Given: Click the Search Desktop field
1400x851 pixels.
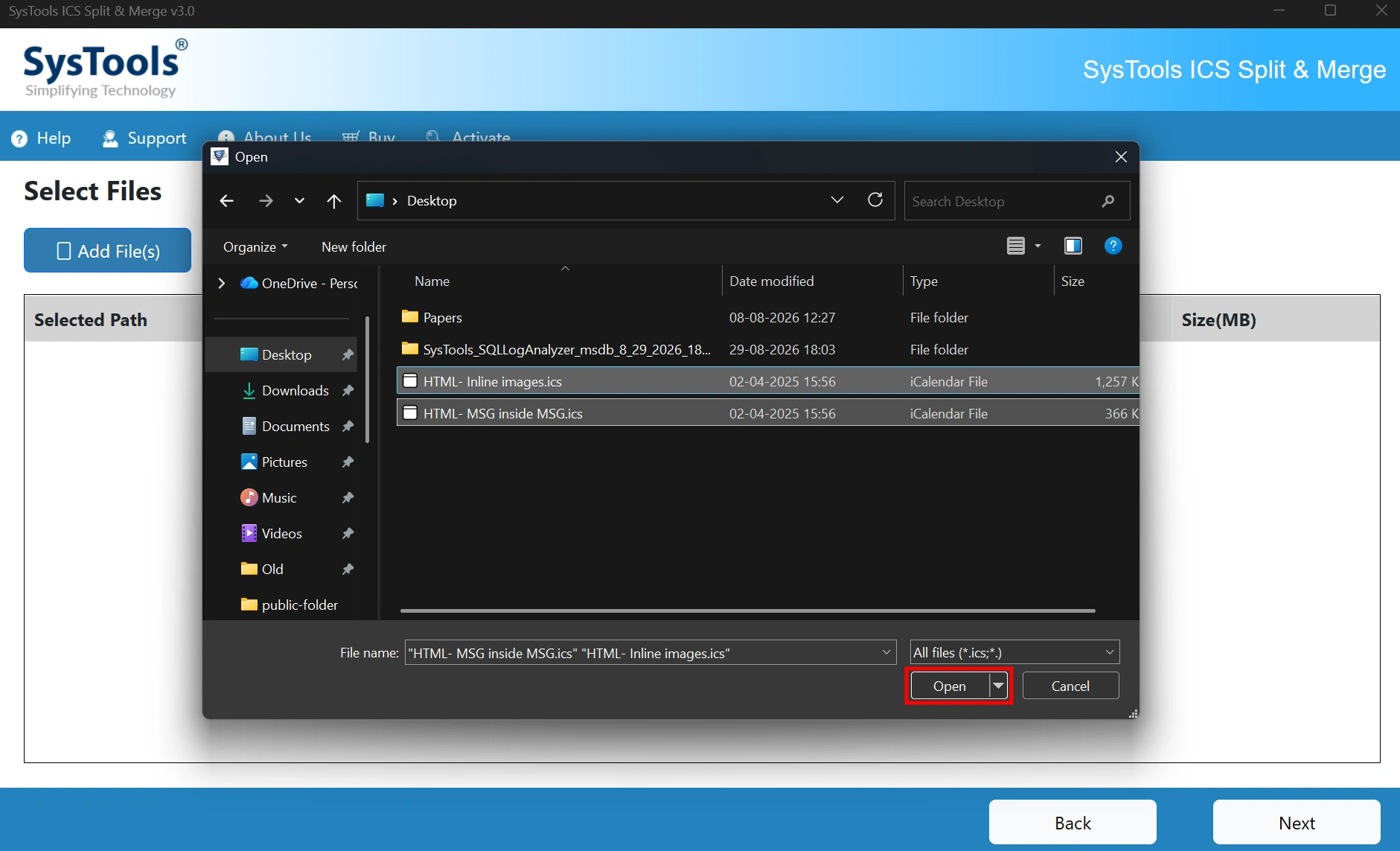Looking at the screenshot, I should [1001, 201].
